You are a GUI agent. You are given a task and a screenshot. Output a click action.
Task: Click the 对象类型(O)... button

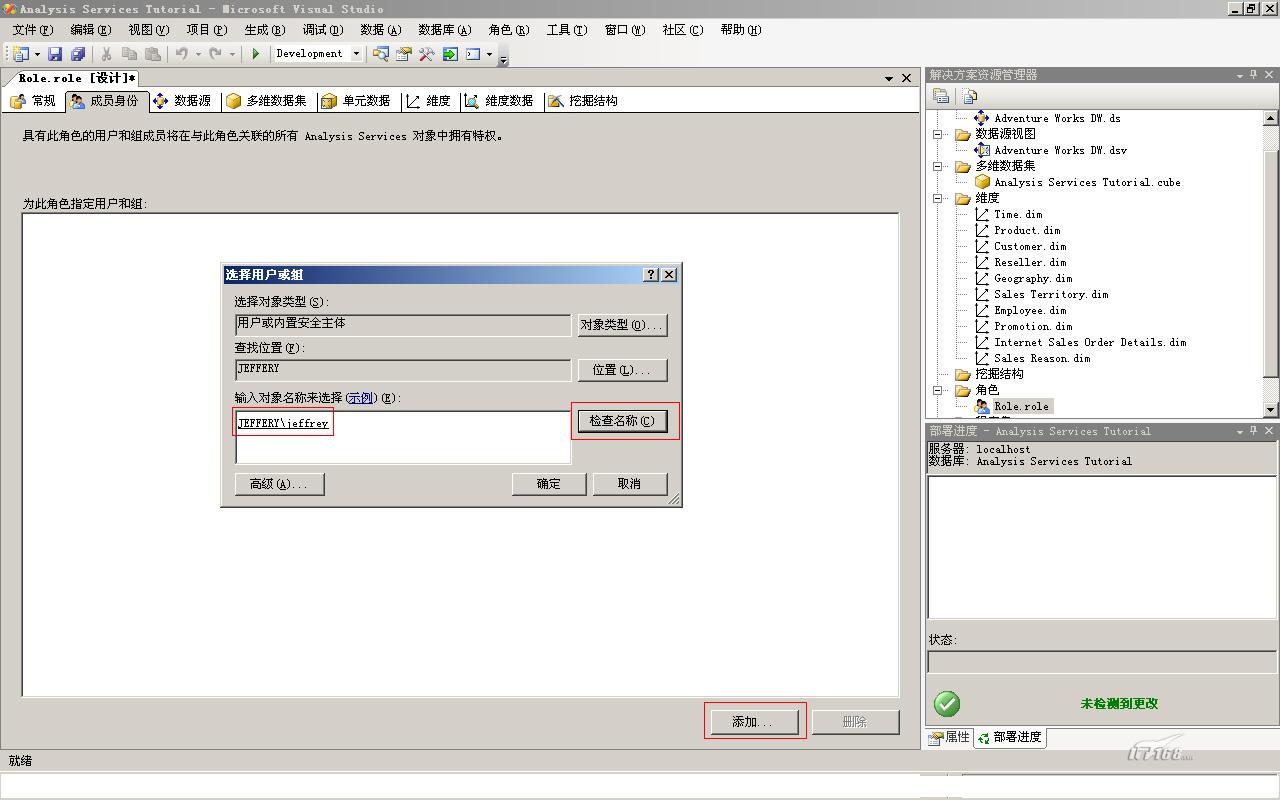tap(622, 325)
